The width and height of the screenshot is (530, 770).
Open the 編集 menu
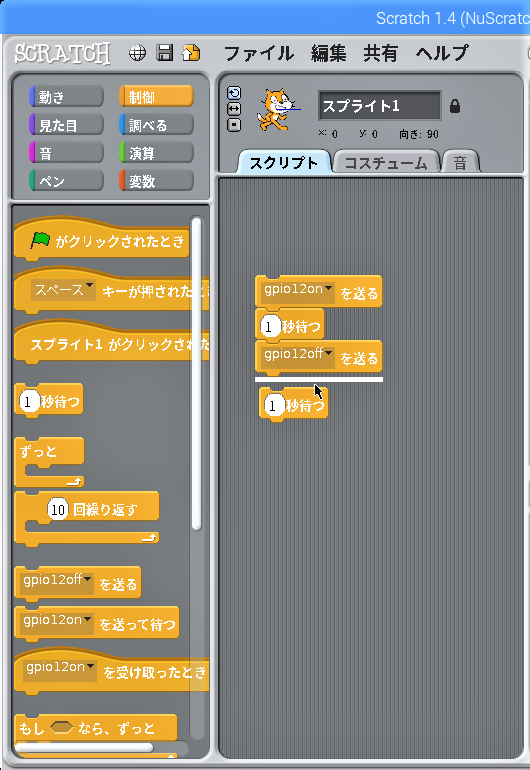[329, 53]
